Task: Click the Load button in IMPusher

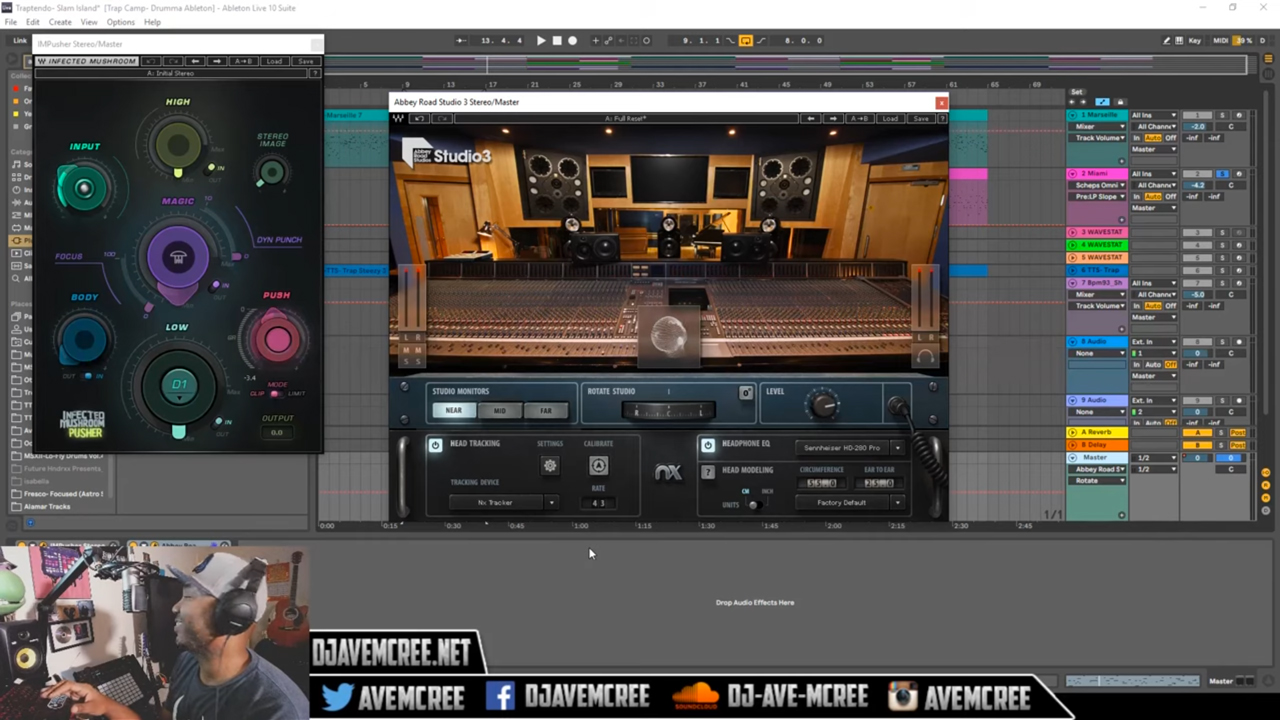Action: pyautogui.click(x=274, y=61)
